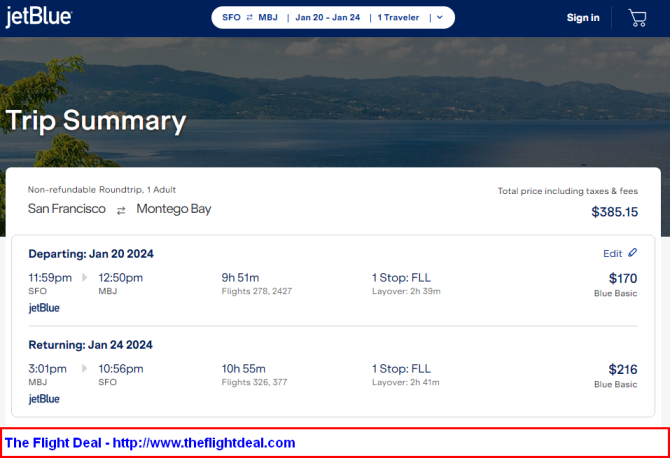Select the SFO airport code in search pill
The image size is (670, 458).
(x=231, y=18)
